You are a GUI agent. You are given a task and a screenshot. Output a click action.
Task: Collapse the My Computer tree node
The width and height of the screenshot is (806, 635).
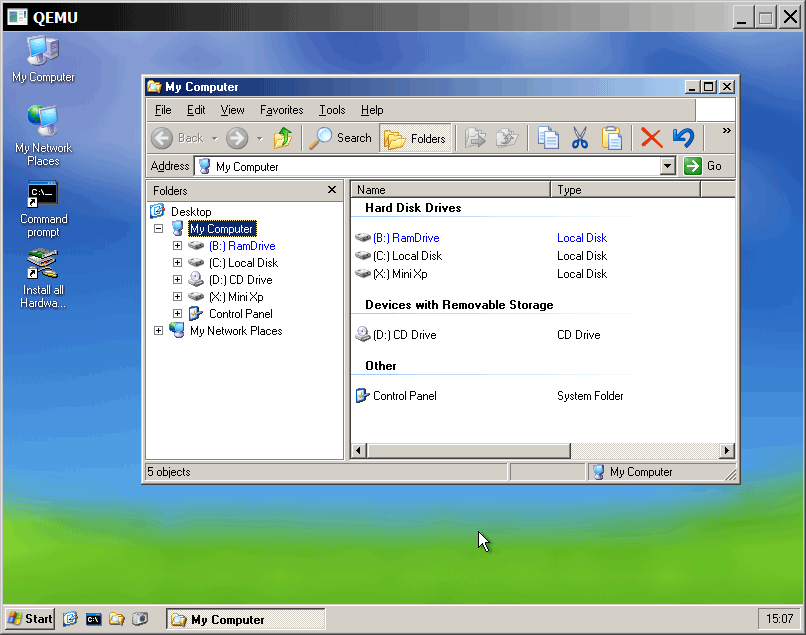(x=158, y=229)
